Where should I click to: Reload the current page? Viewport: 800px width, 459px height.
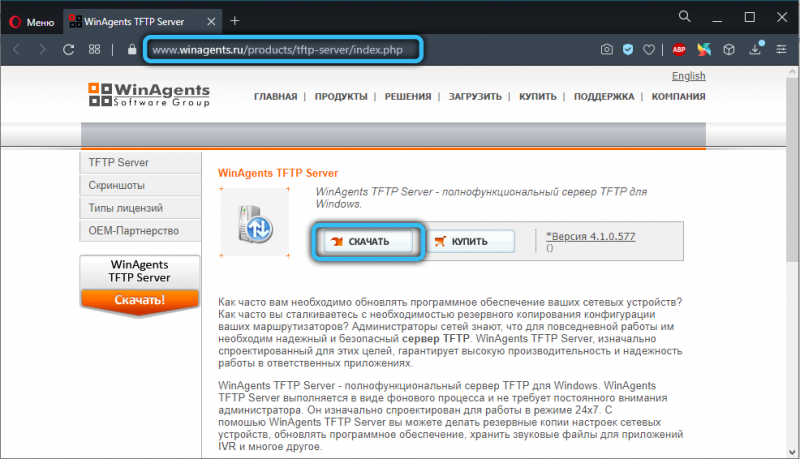(x=68, y=49)
